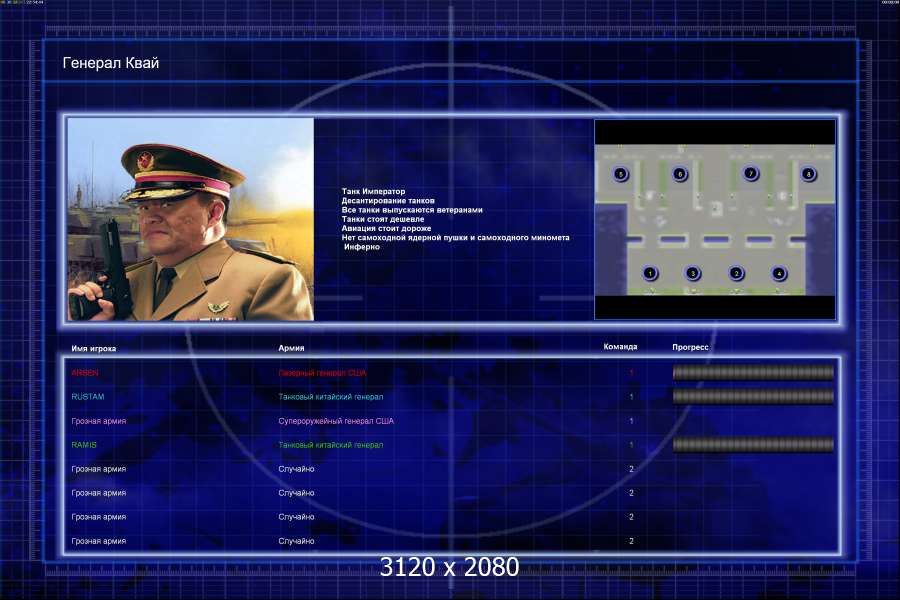Click the "Команда" column header
Image resolution: width=900 pixels, height=600 pixels.
pos(620,347)
